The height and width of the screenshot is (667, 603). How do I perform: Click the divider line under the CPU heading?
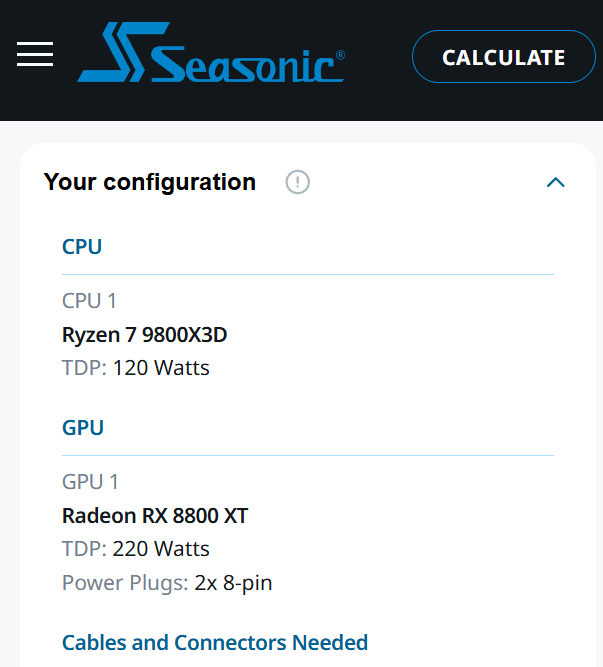(x=308, y=274)
